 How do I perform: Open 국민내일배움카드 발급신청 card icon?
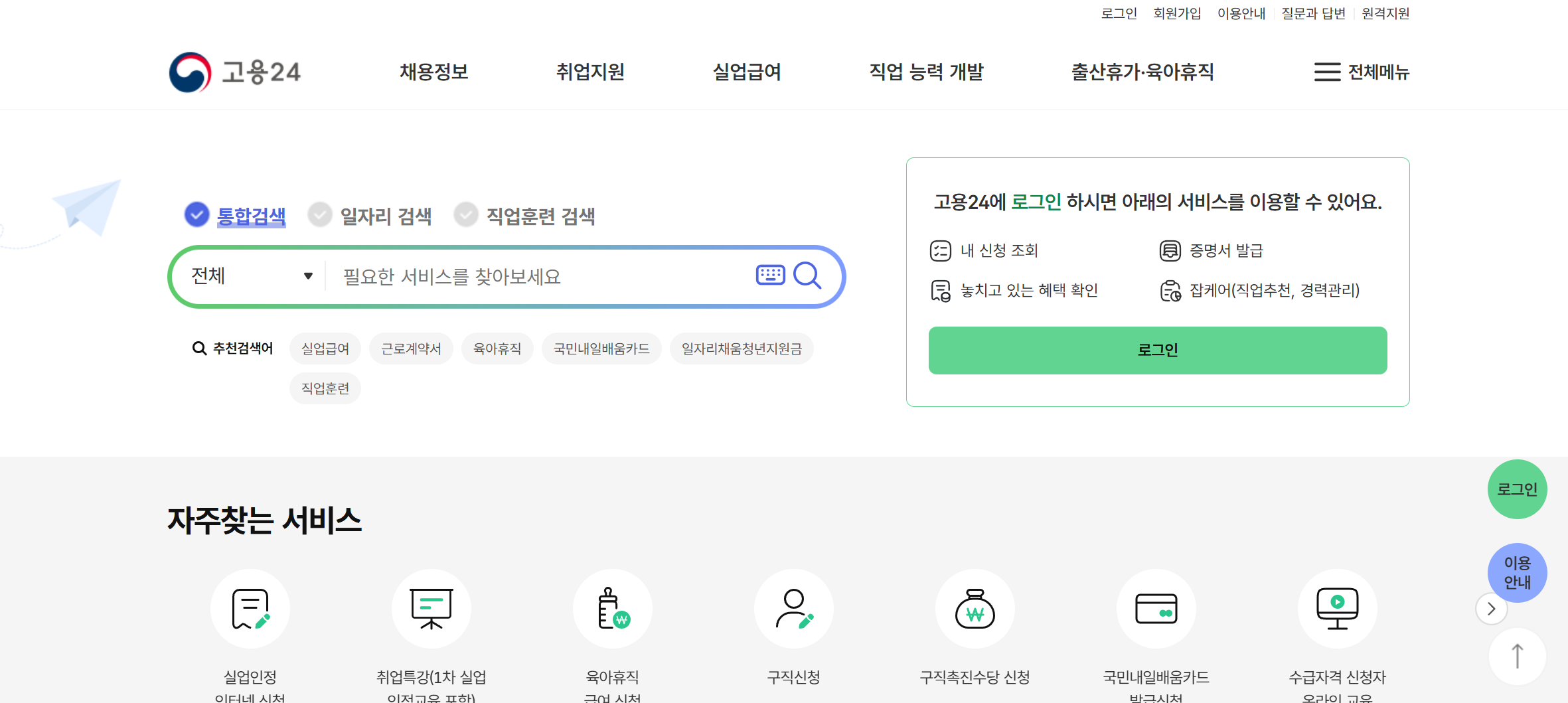pyautogui.click(x=1156, y=608)
